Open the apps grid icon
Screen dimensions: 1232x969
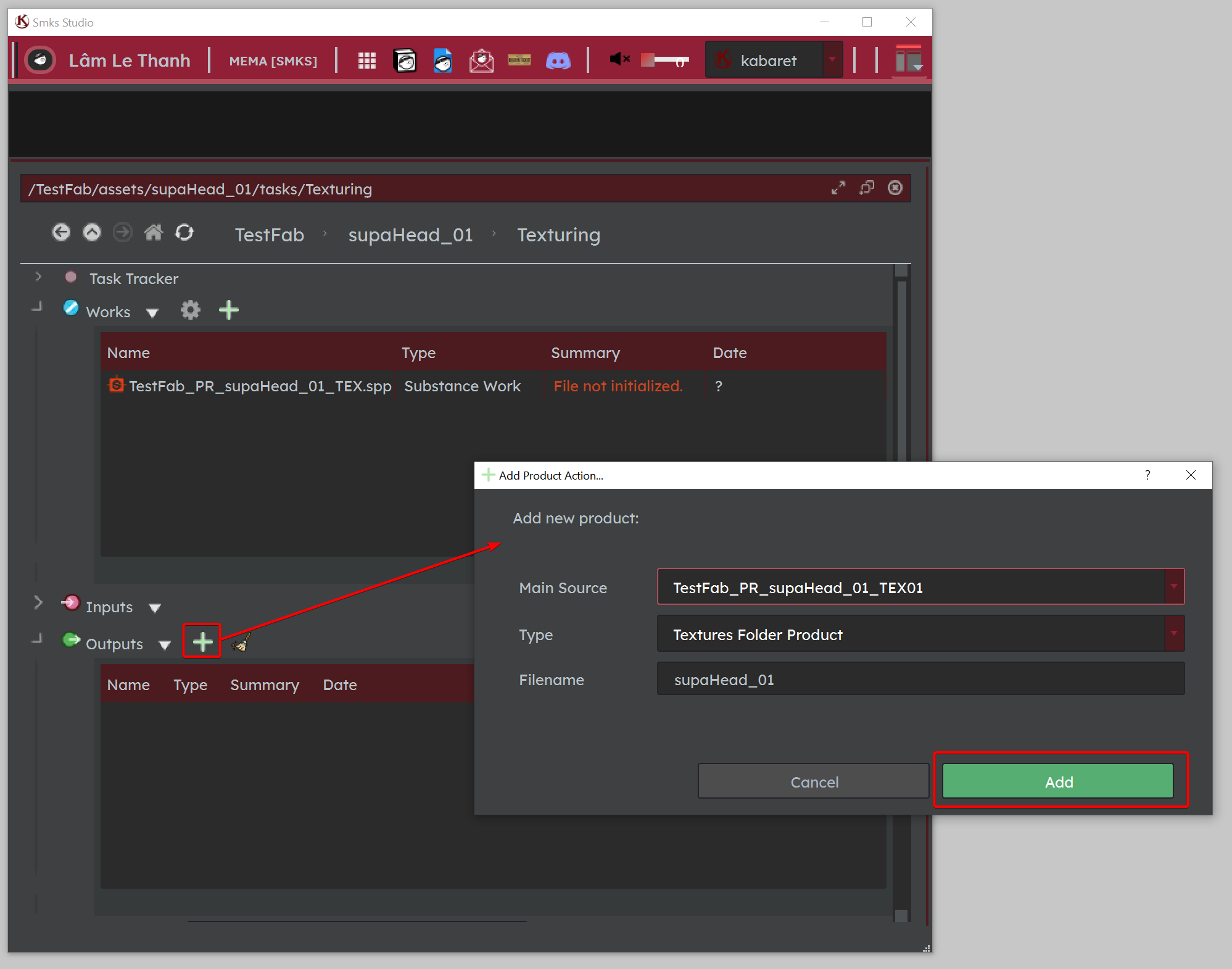tap(367, 60)
